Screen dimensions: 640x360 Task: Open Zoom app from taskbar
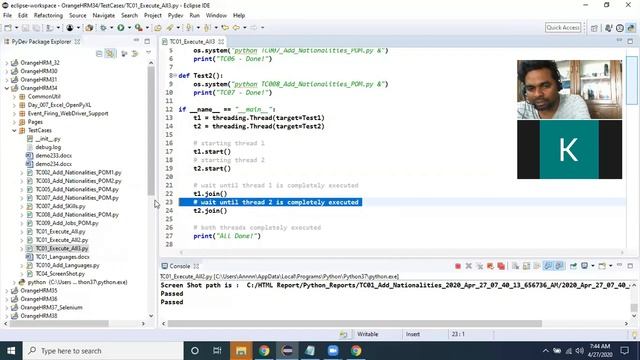pyautogui.click(x=333, y=351)
